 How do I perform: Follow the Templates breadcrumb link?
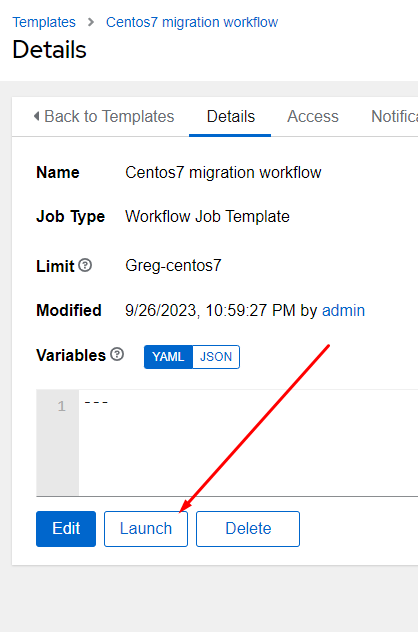click(x=44, y=22)
